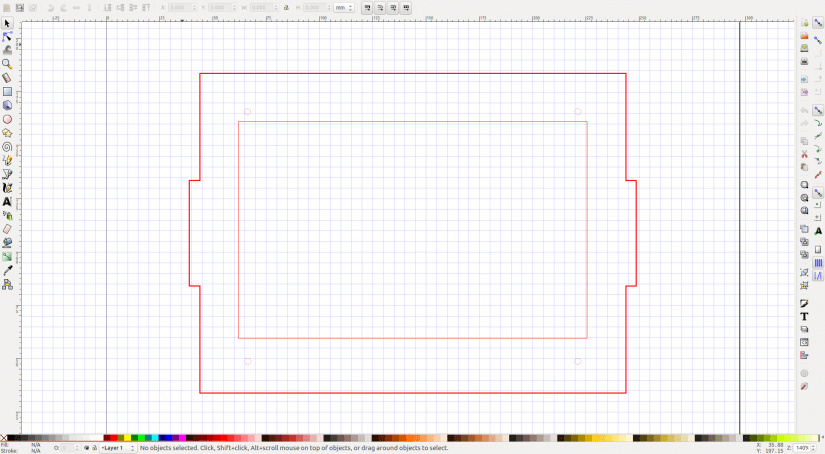
Task: Open Align and Distribute dialog icon
Action: (804, 355)
